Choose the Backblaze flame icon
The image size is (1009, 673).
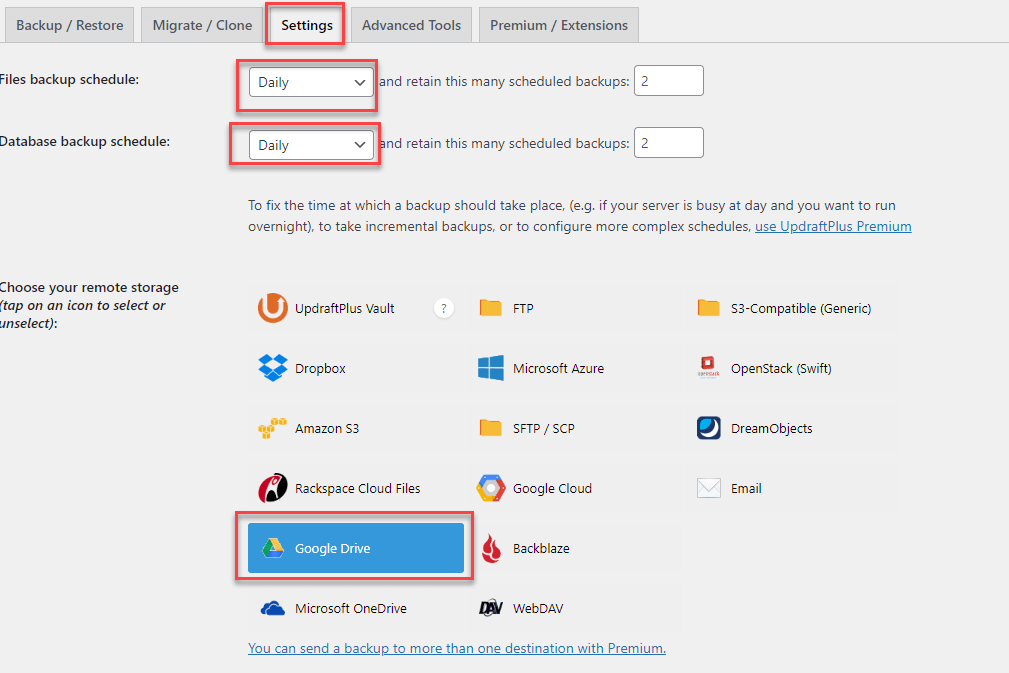point(491,548)
